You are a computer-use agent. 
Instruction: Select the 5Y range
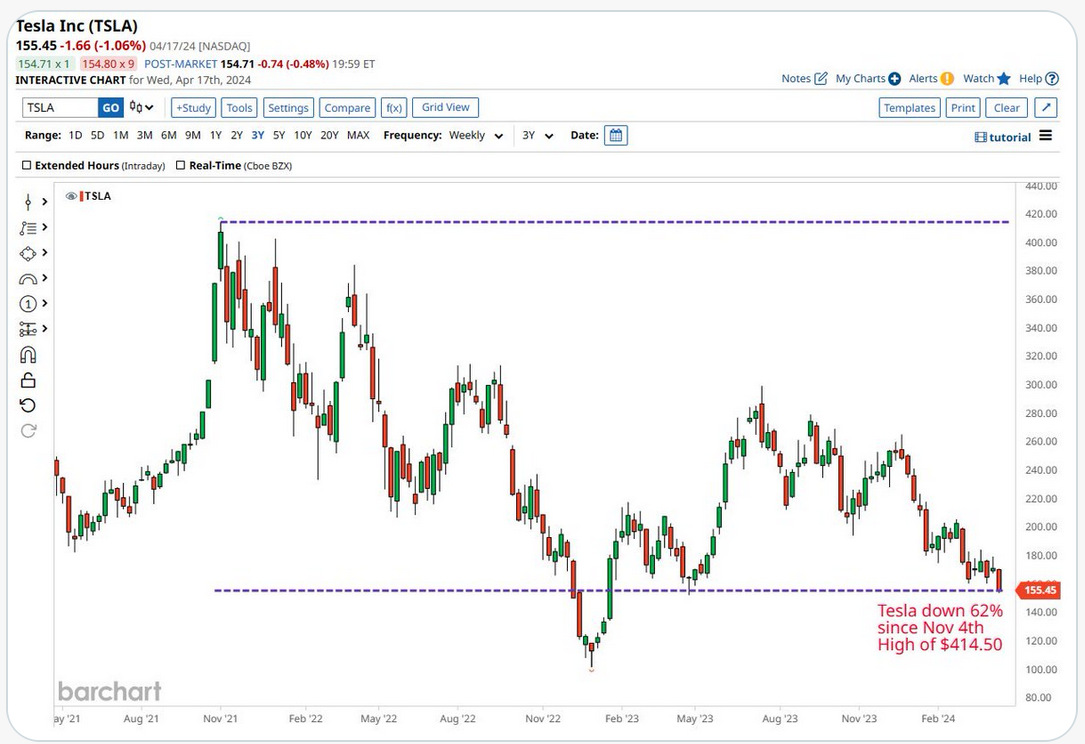point(279,136)
